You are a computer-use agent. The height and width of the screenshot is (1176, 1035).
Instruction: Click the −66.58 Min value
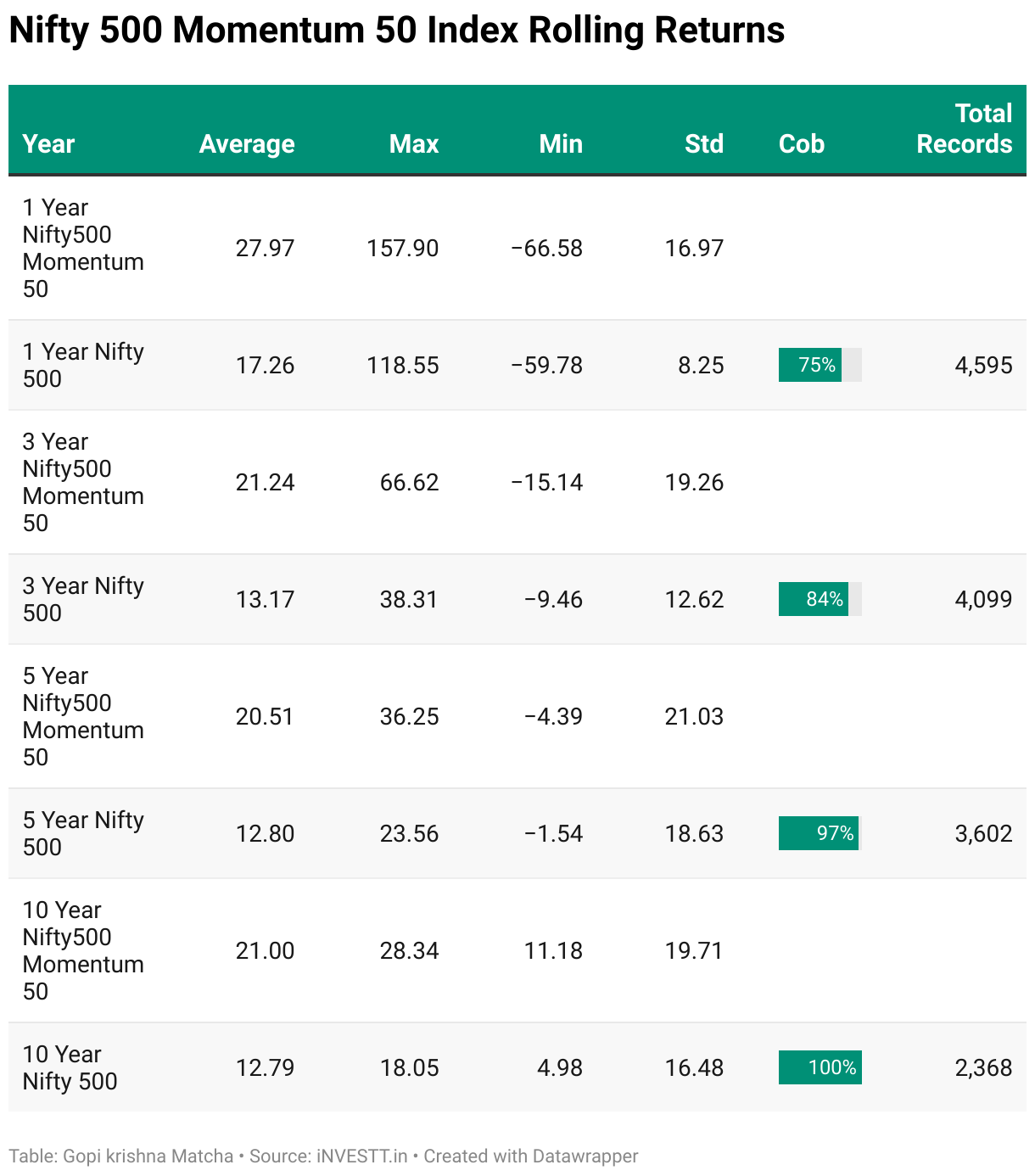546,249
